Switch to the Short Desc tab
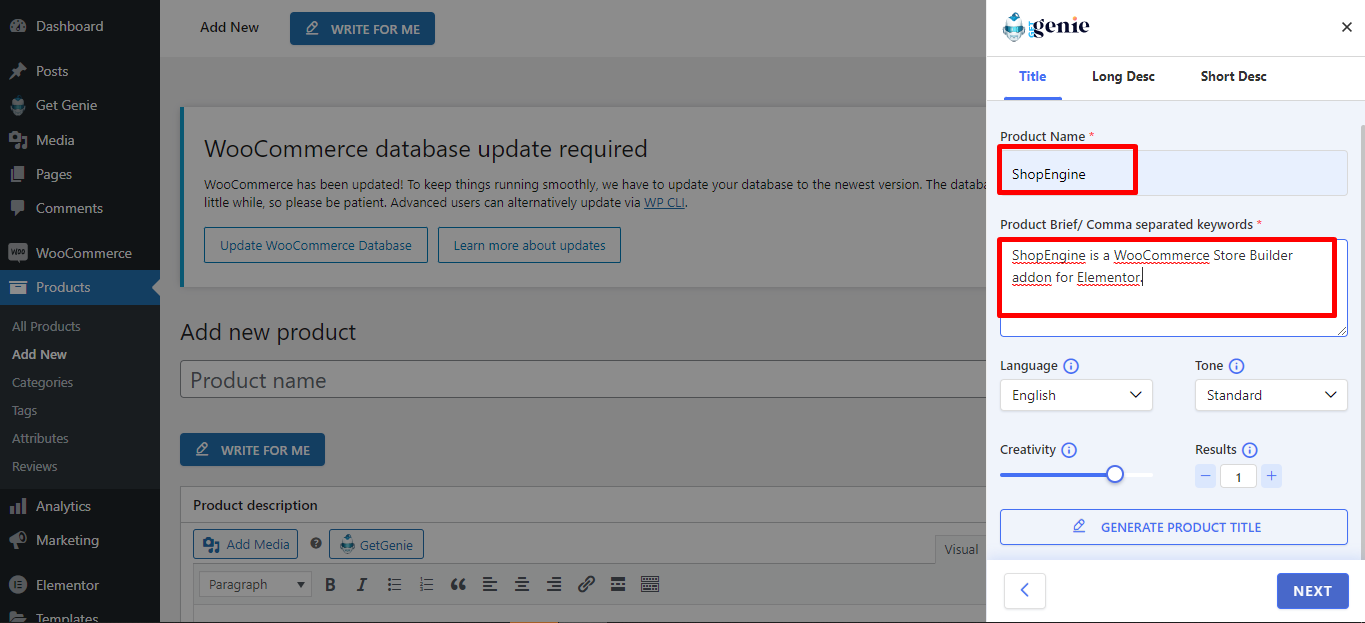 [x=1233, y=77]
